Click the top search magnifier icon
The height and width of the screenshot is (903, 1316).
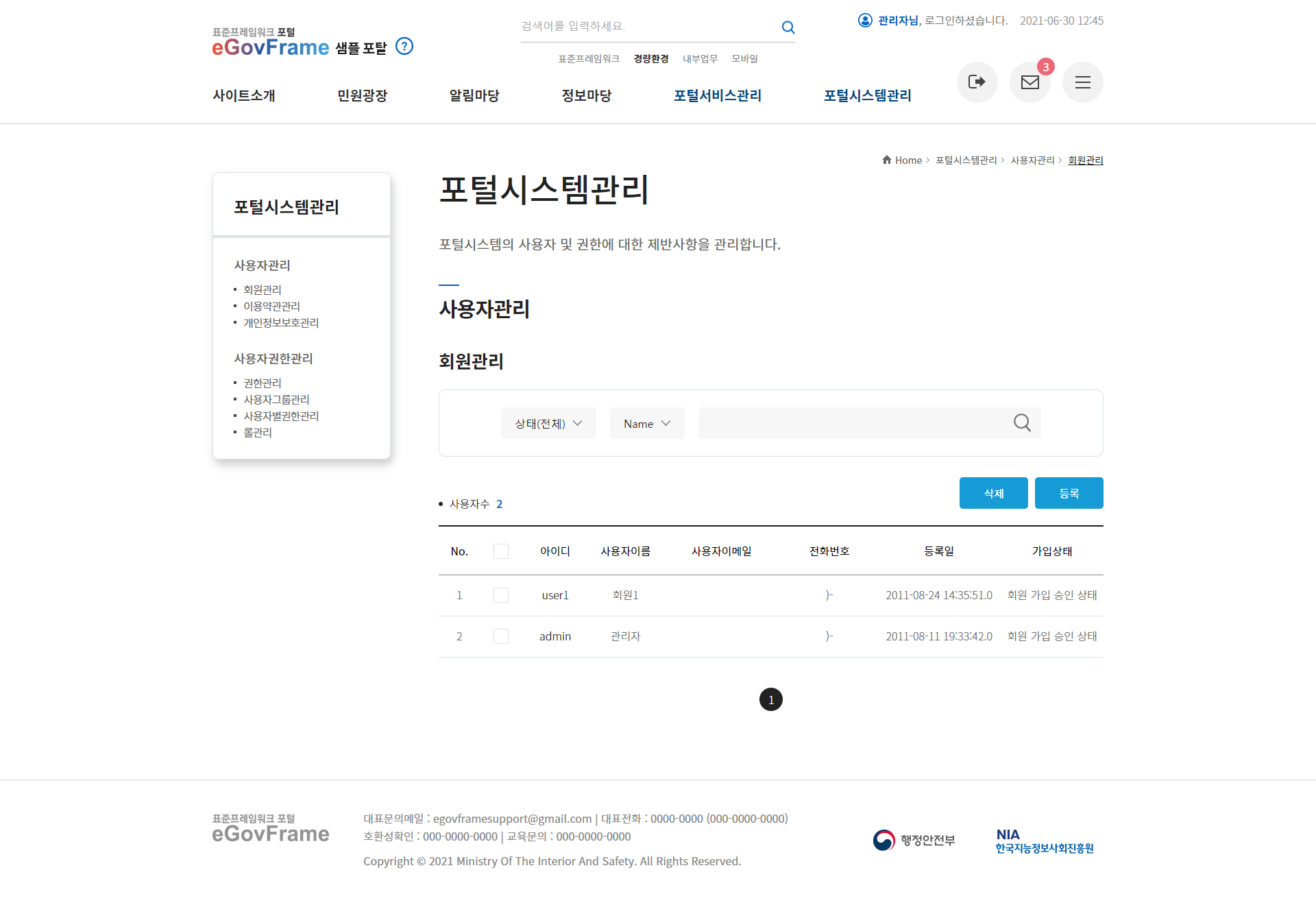pyautogui.click(x=788, y=27)
